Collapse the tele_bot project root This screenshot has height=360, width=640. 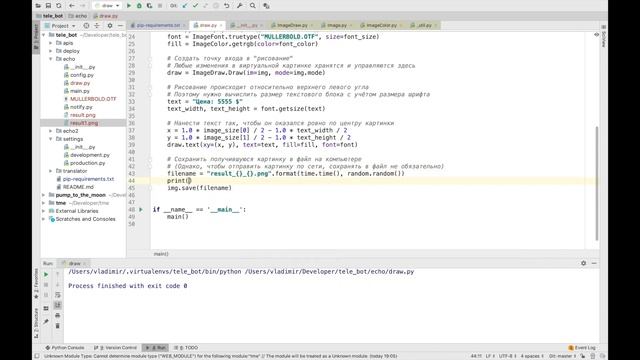tap(44, 35)
